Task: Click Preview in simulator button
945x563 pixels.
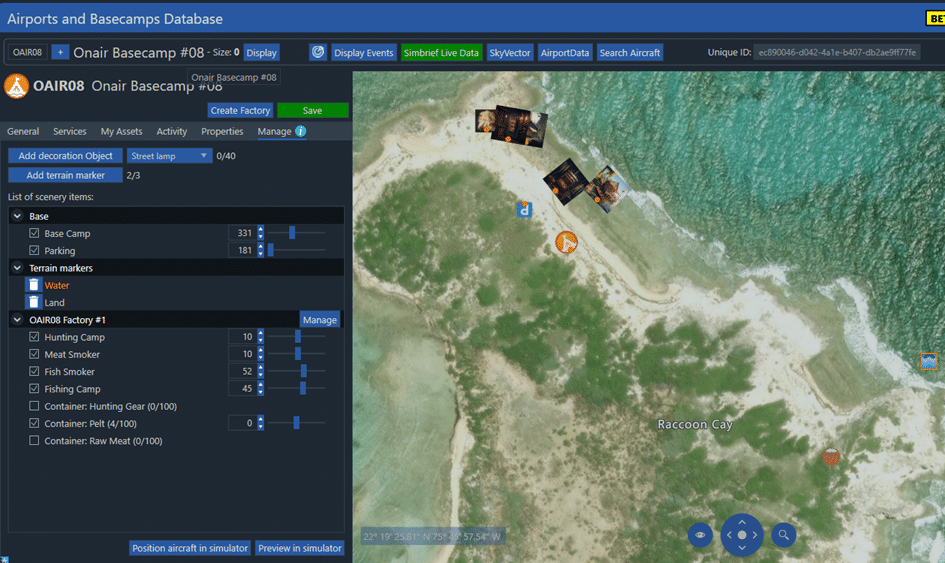Action: [x=300, y=548]
